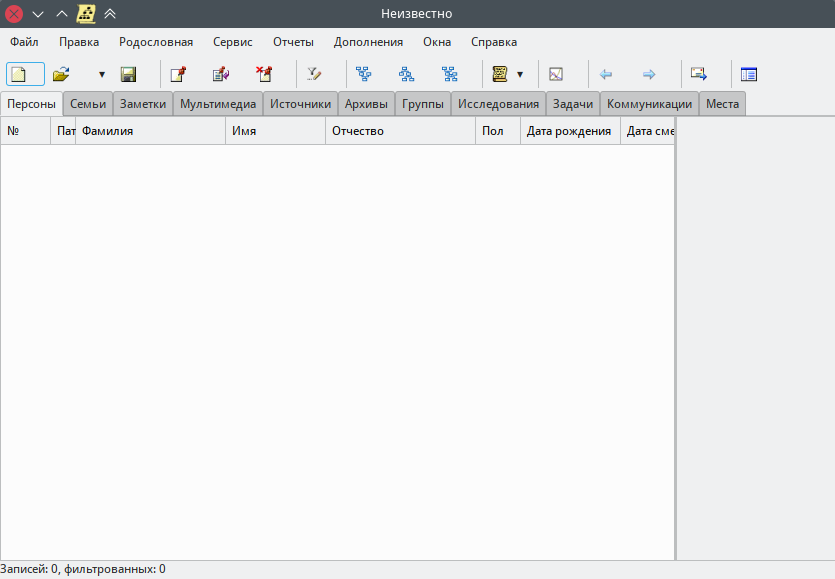Switch to the Заметки tab
Screen dimensions: 835x579
[143, 104]
